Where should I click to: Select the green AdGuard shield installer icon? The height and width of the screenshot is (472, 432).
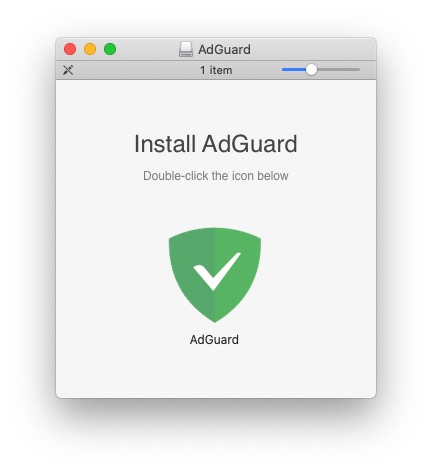[x=215, y=275]
